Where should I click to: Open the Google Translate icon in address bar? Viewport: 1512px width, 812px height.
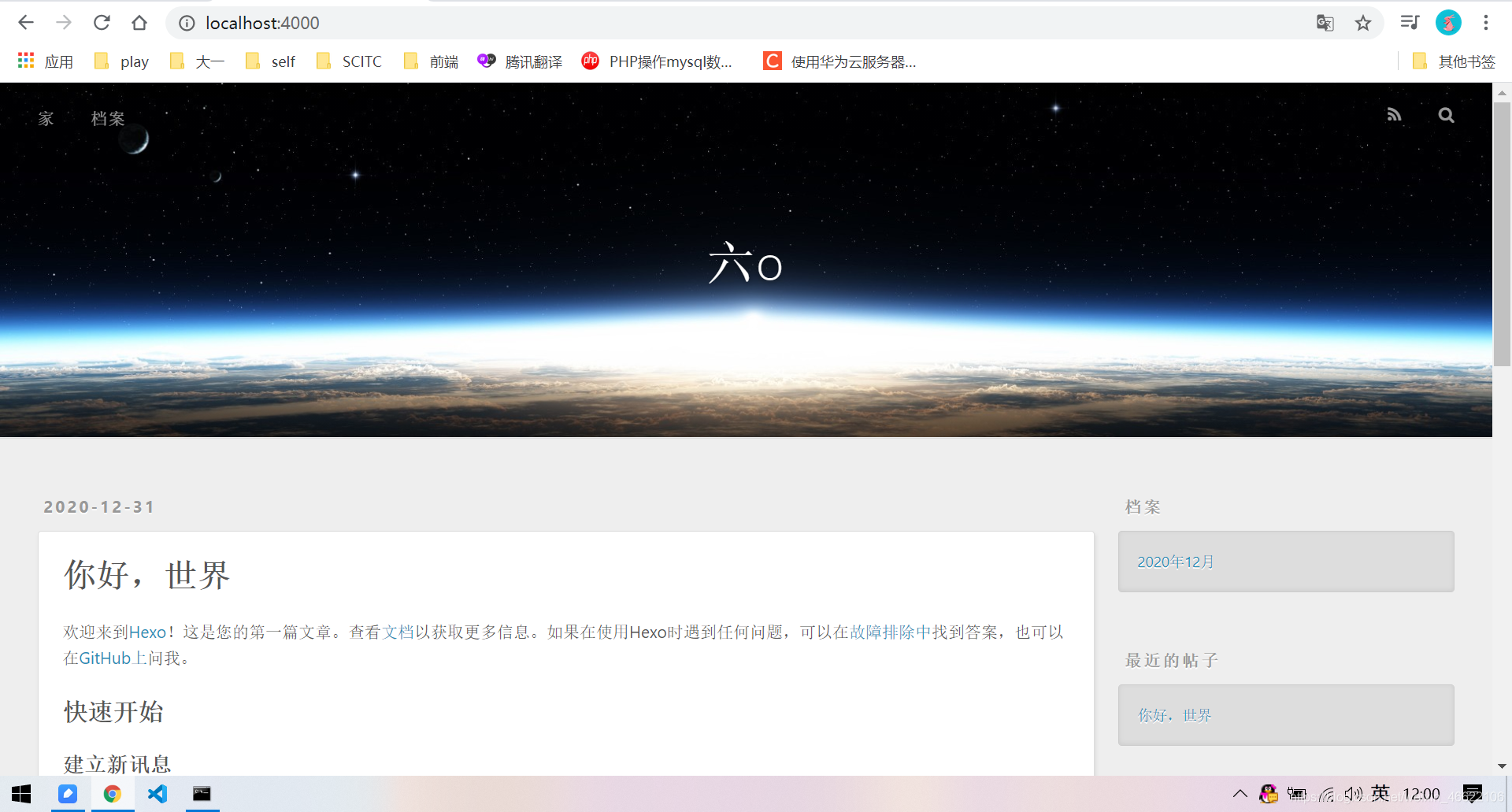coord(1325,23)
